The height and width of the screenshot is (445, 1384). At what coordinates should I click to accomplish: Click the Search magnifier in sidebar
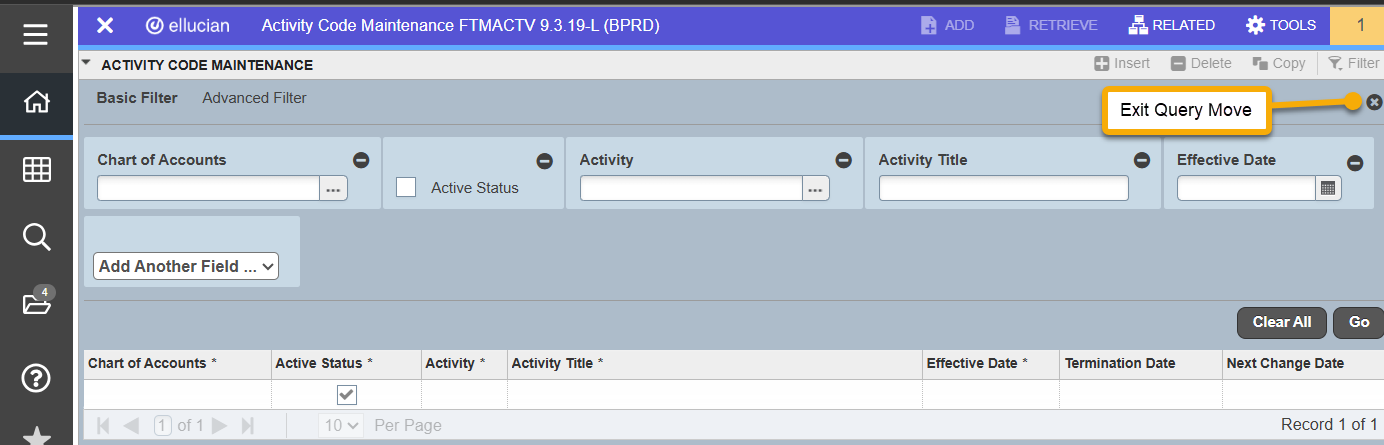36,237
